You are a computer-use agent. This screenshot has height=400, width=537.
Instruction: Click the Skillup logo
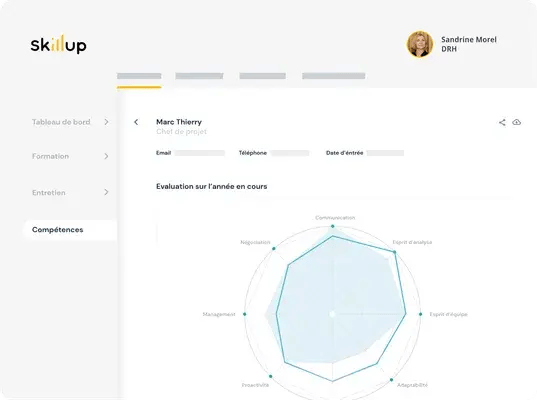(59, 45)
